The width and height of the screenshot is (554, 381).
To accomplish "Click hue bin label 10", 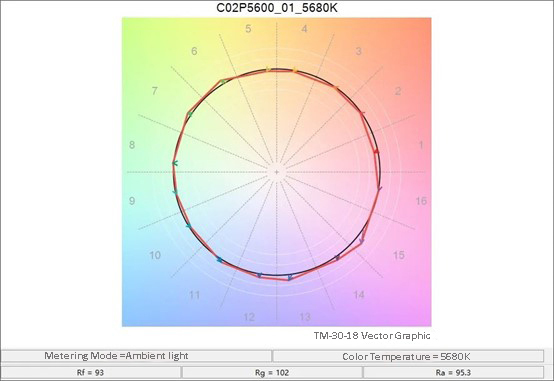I will [x=155, y=255].
